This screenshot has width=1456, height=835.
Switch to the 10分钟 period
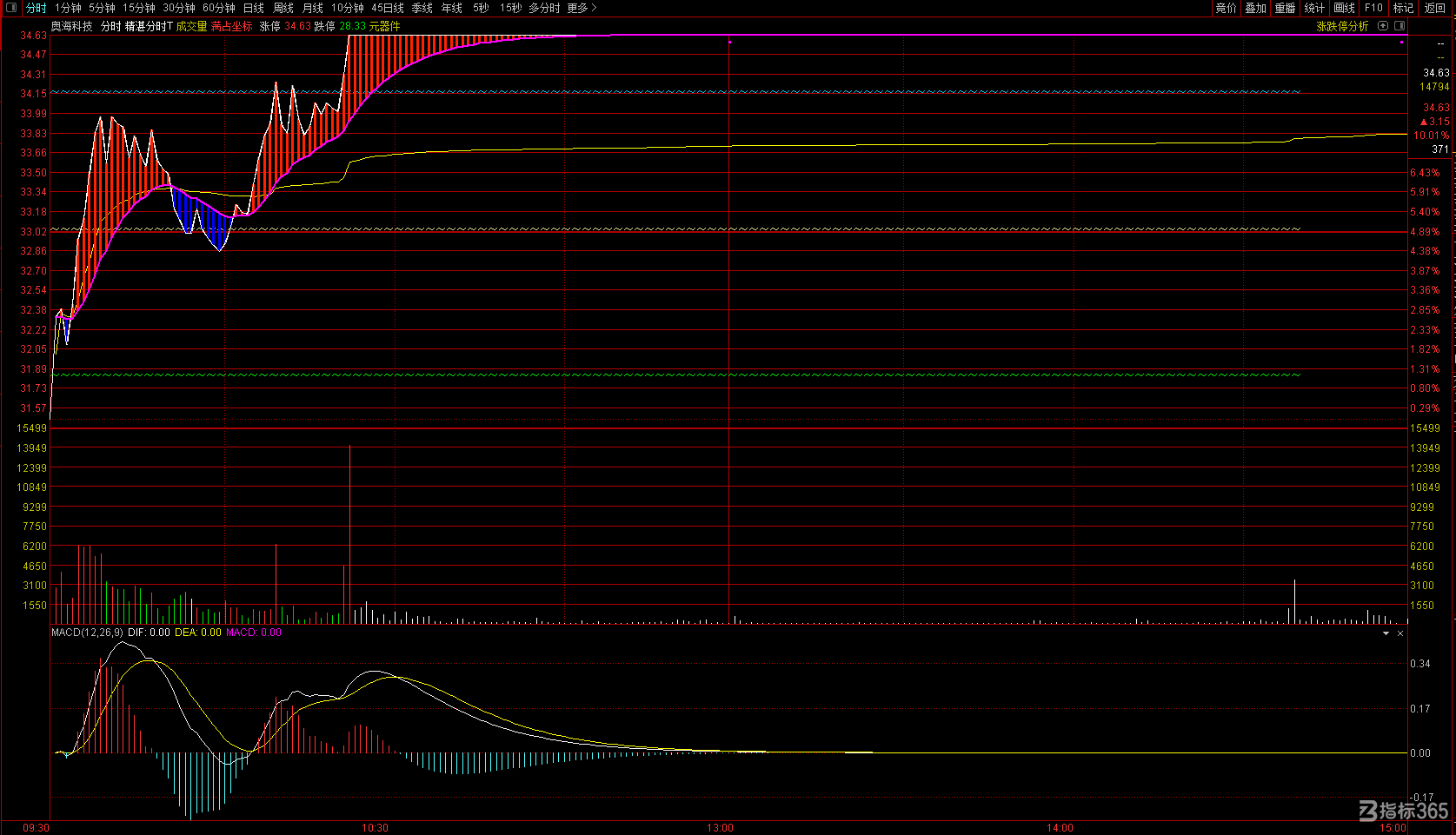[348, 8]
